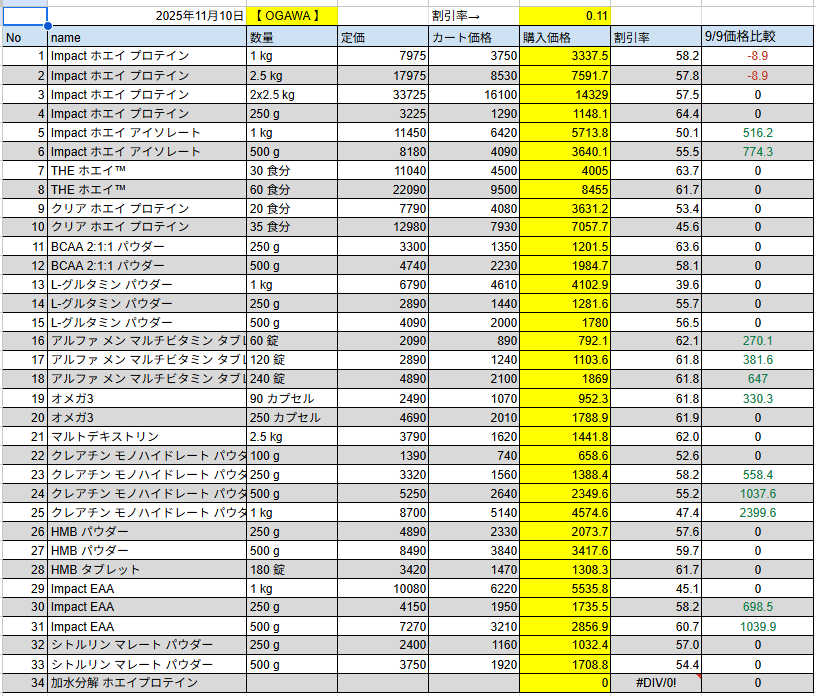Viewport: 816px width, 696px height.
Task: Click the price comparison value 2399.6
Action: click(x=757, y=512)
